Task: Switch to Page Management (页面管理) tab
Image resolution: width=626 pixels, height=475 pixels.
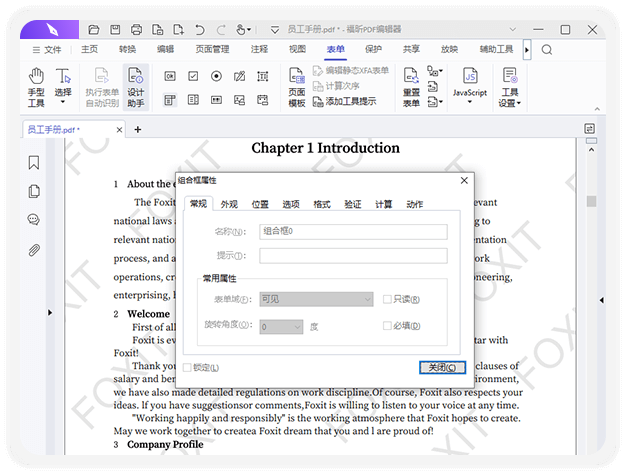Action: tap(212, 49)
